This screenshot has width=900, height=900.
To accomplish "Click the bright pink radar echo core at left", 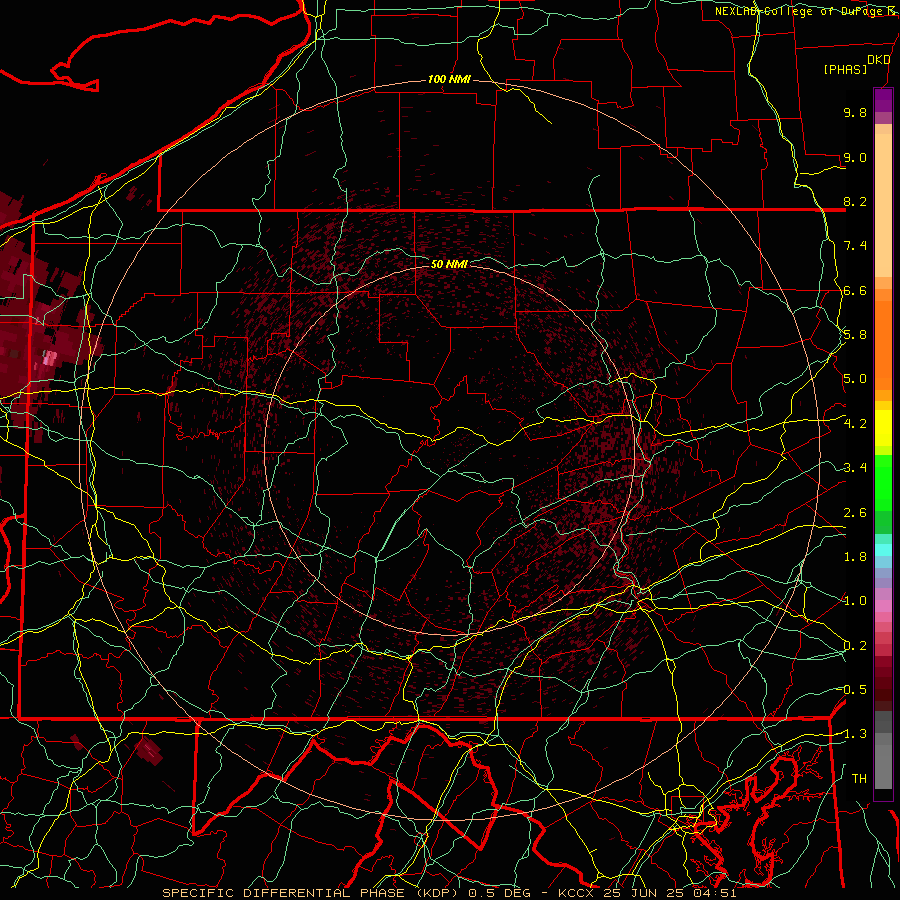I will point(49,359).
